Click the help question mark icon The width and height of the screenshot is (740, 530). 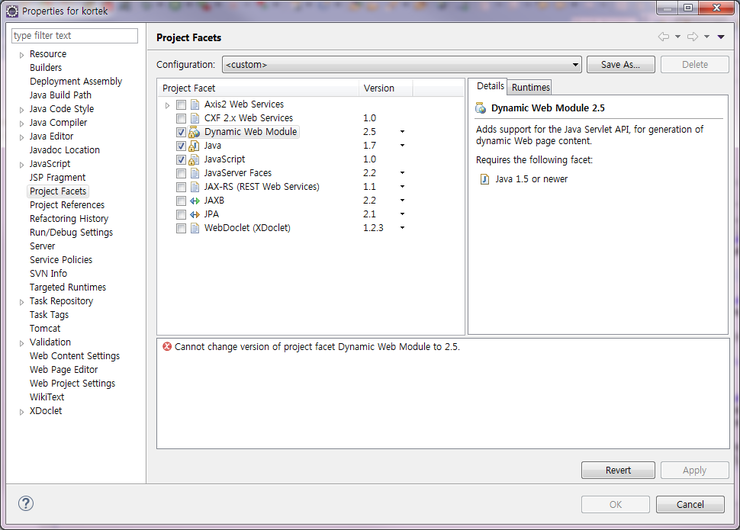tap(25, 503)
